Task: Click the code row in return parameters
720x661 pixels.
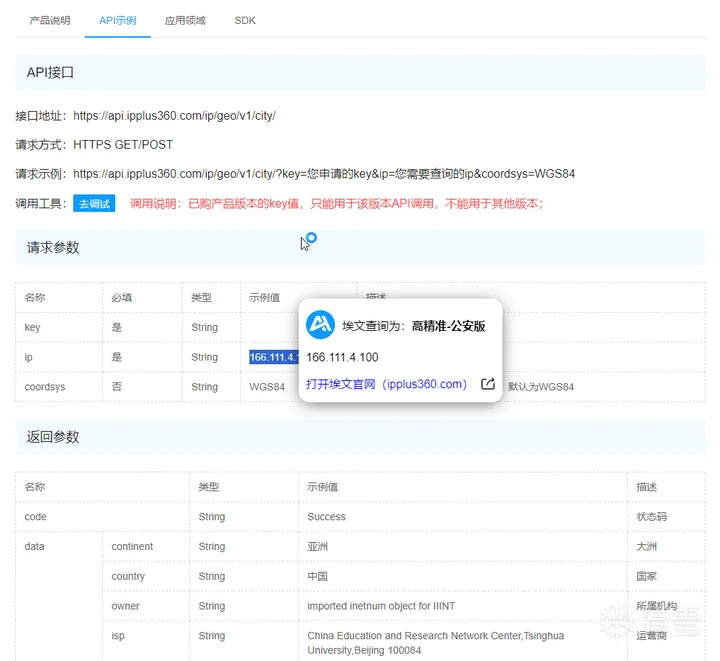Action: click(x=360, y=517)
